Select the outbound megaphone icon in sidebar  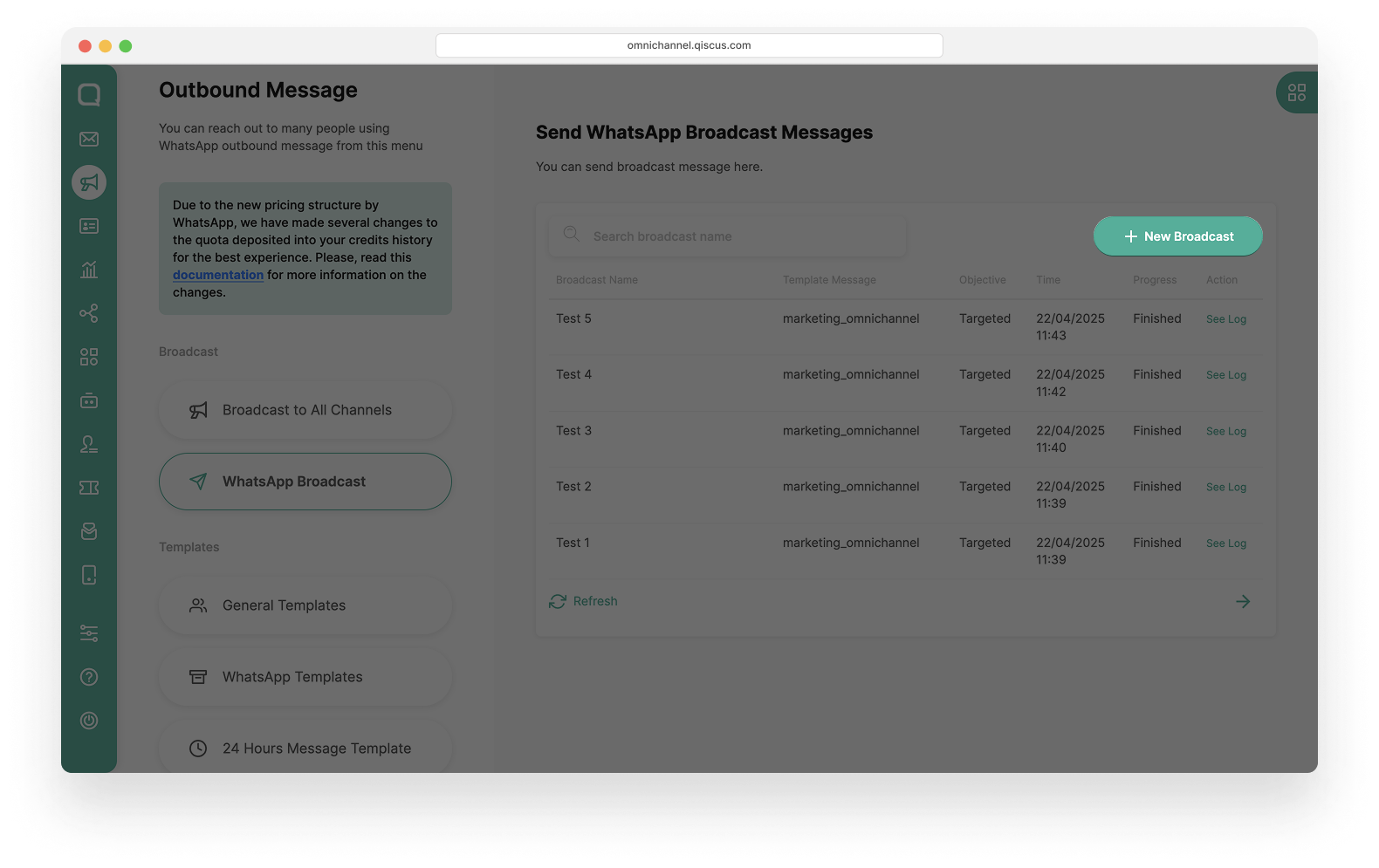[x=89, y=182]
